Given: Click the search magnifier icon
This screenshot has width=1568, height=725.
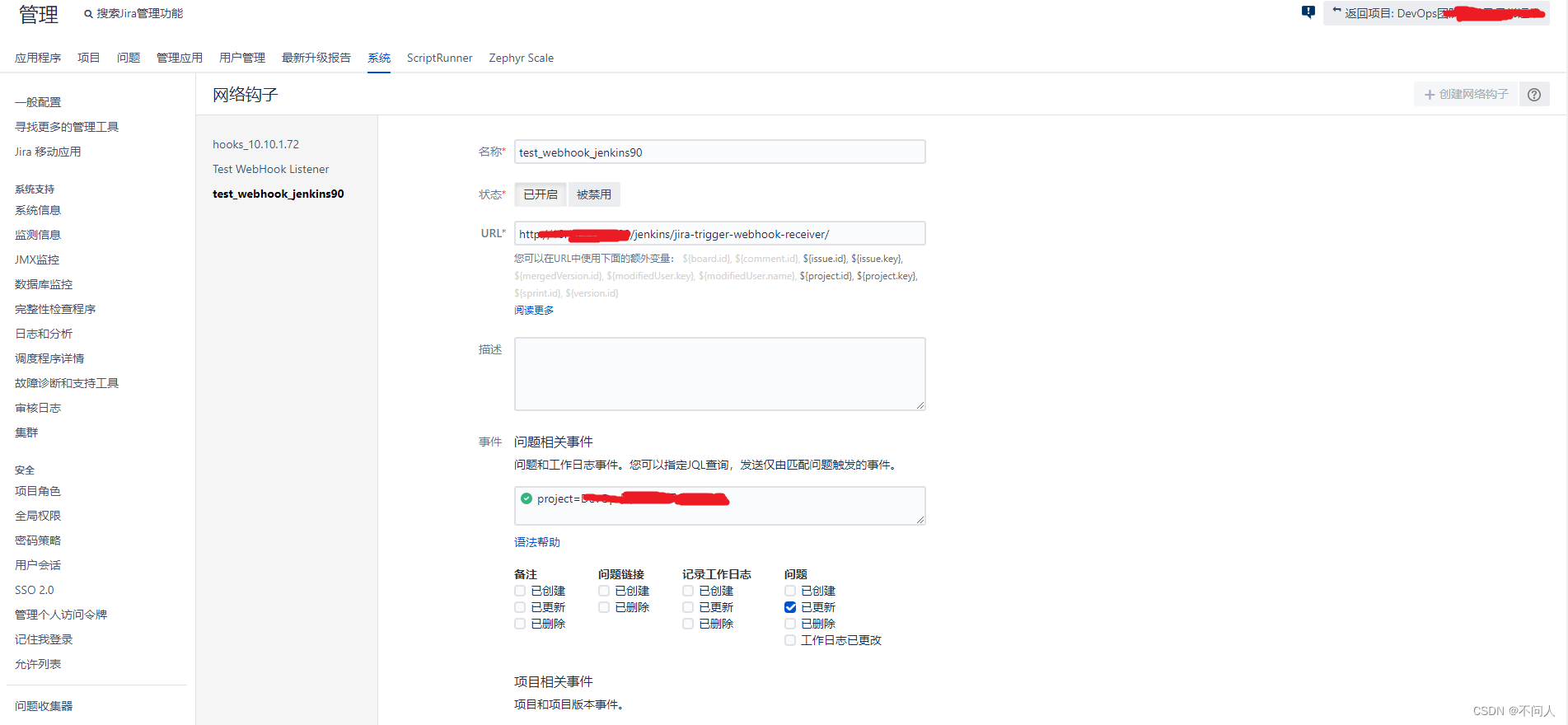Looking at the screenshot, I should pos(88,14).
